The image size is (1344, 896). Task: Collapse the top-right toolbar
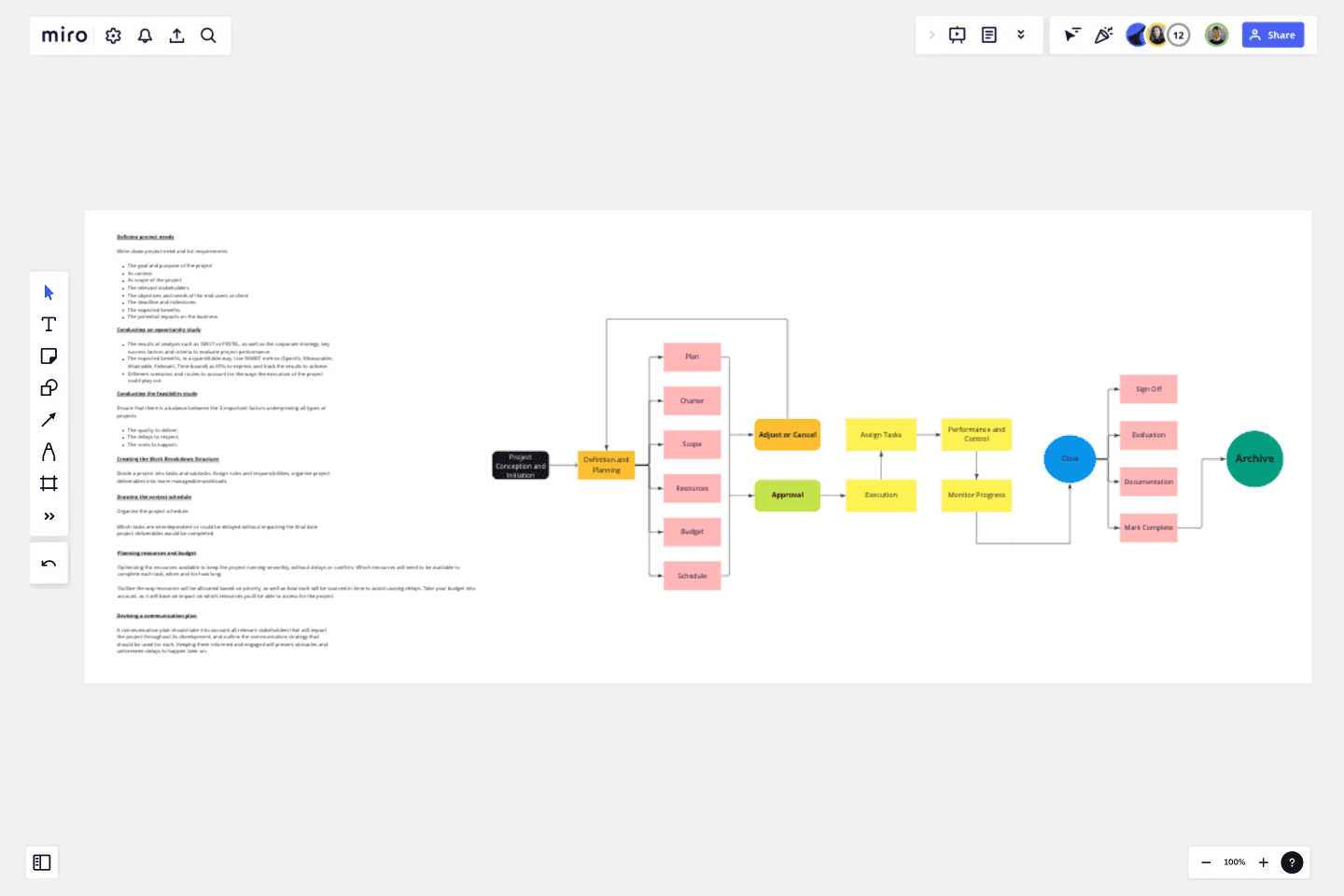[1021, 34]
